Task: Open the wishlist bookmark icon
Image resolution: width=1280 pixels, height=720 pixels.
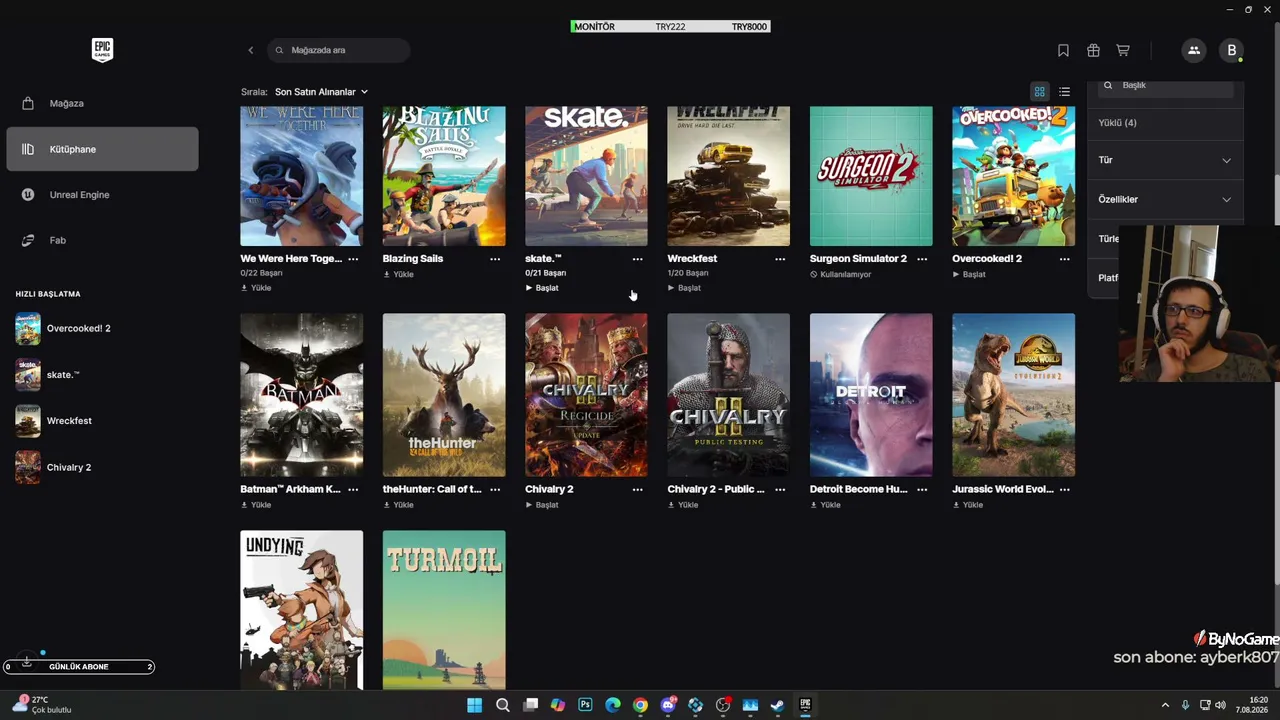Action: [x=1063, y=50]
